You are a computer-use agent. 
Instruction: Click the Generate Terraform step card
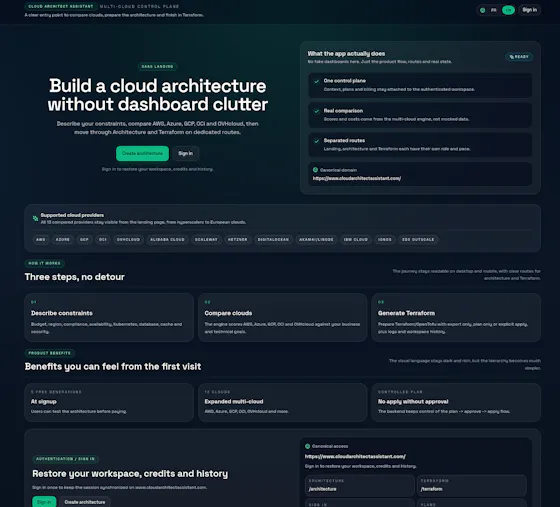(x=456, y=317)
